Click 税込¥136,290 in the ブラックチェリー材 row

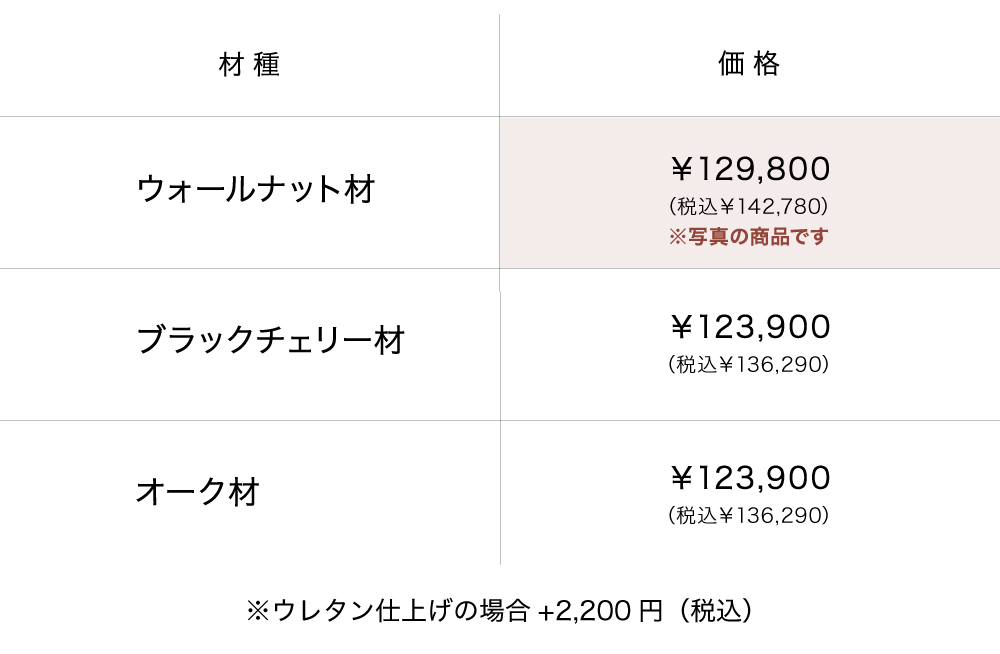[749, 365]
